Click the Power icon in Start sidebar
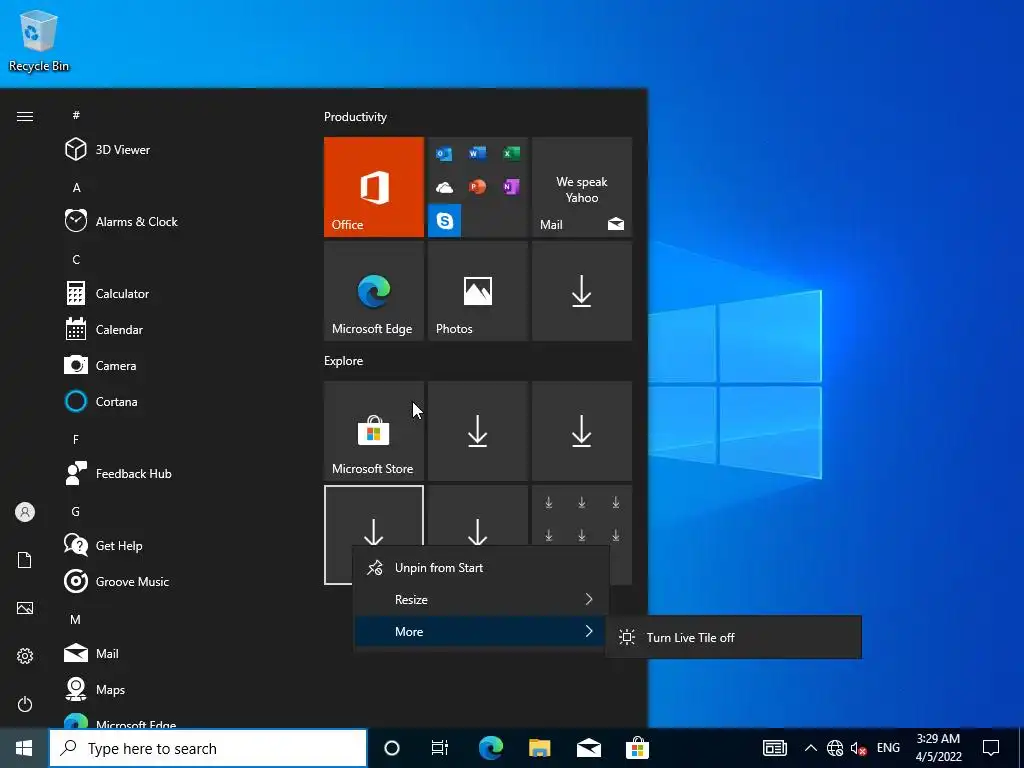The image size is (1024, 768). point(25,704)
